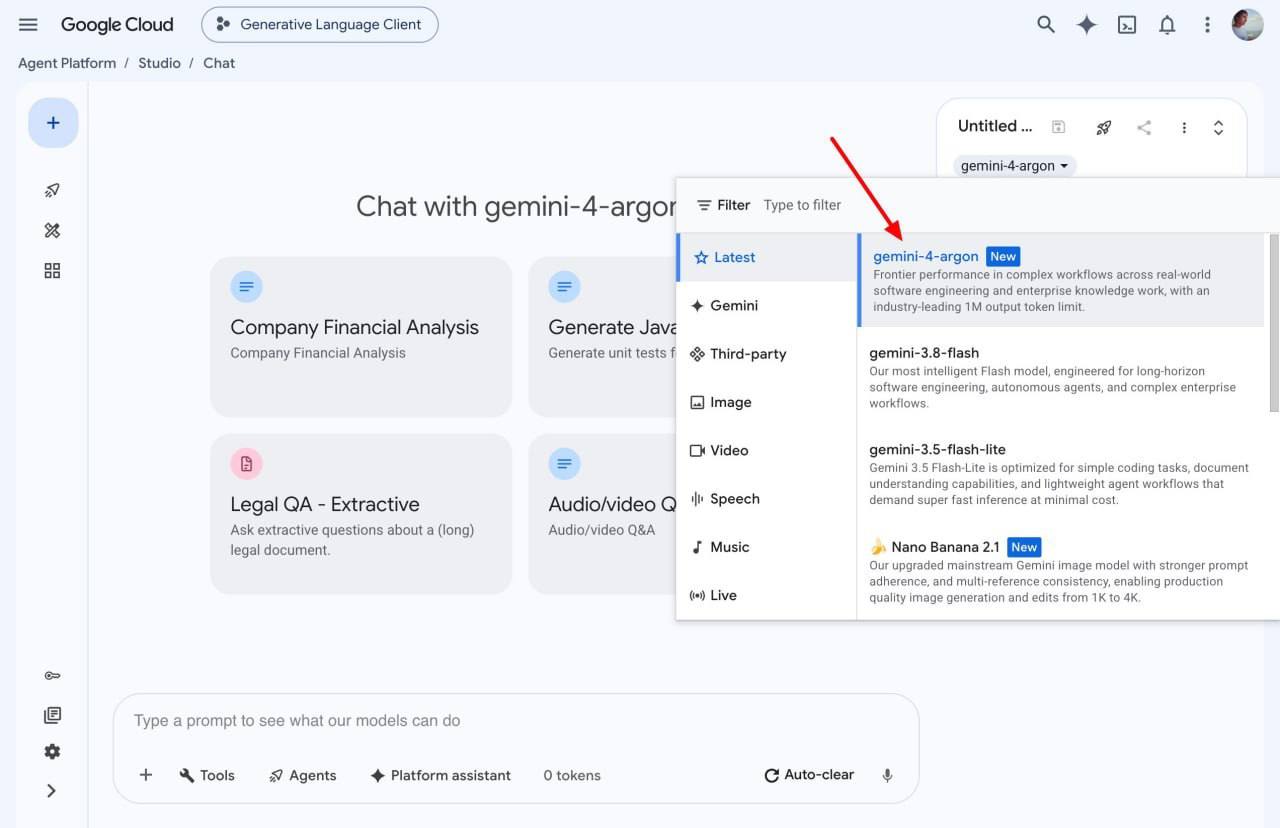
Task: Toggle the Auto-clear option
Action: coord(809,775)
